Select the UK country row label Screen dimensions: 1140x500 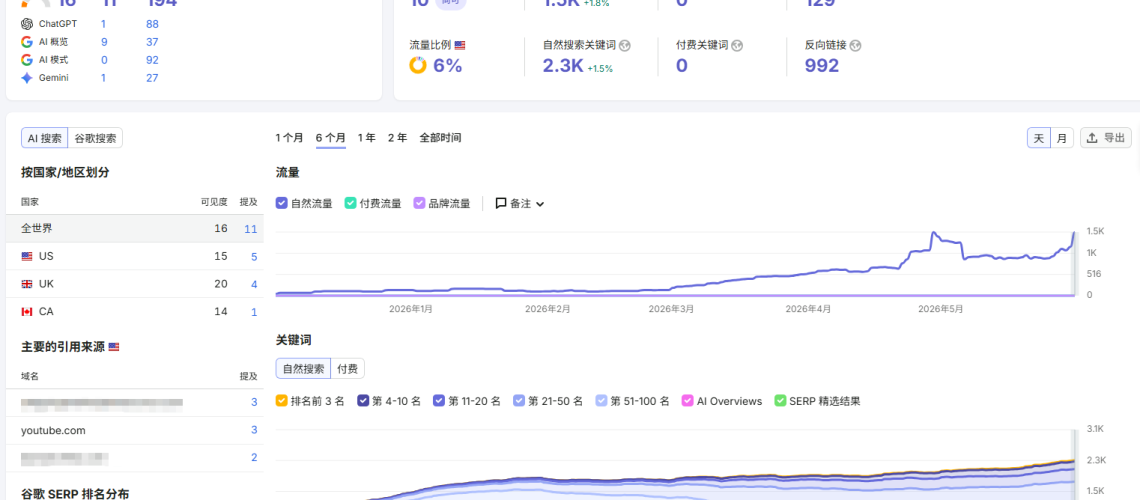[46, 284]
